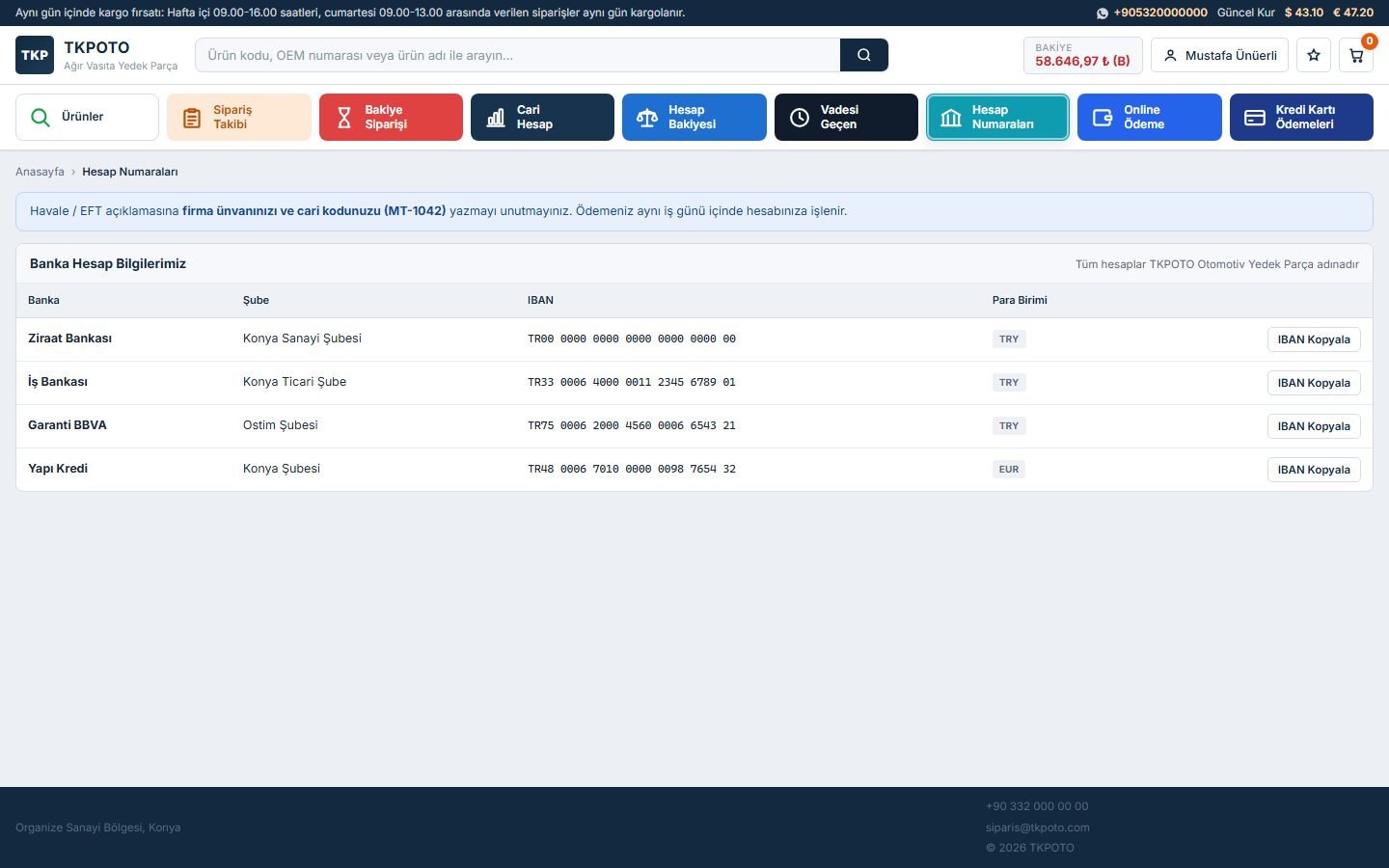The image size is (1389, 868).
Task: Click the Şube column header
Action: coord(256,300)
